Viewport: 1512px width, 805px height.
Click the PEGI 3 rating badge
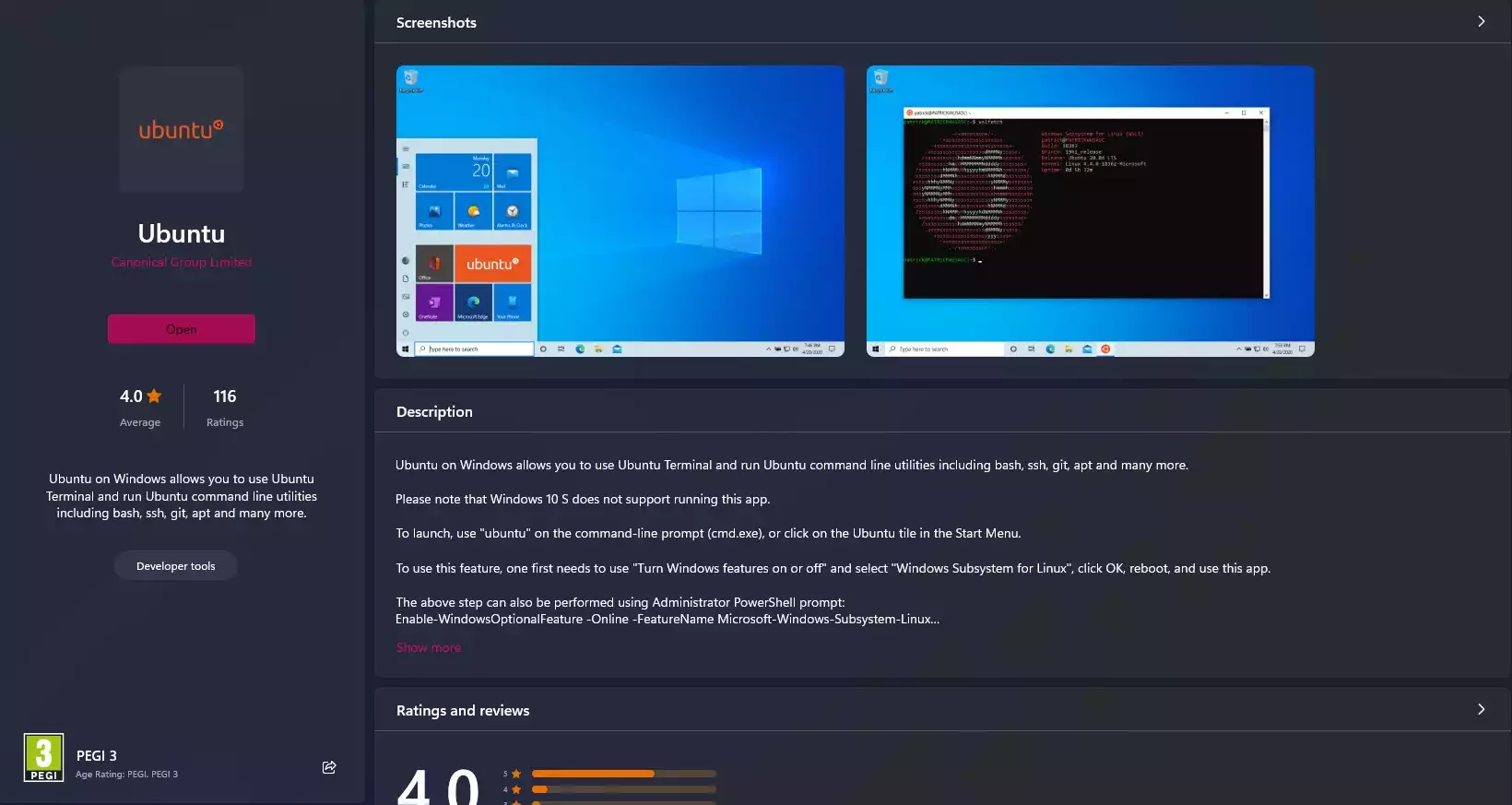pos(43,757)
